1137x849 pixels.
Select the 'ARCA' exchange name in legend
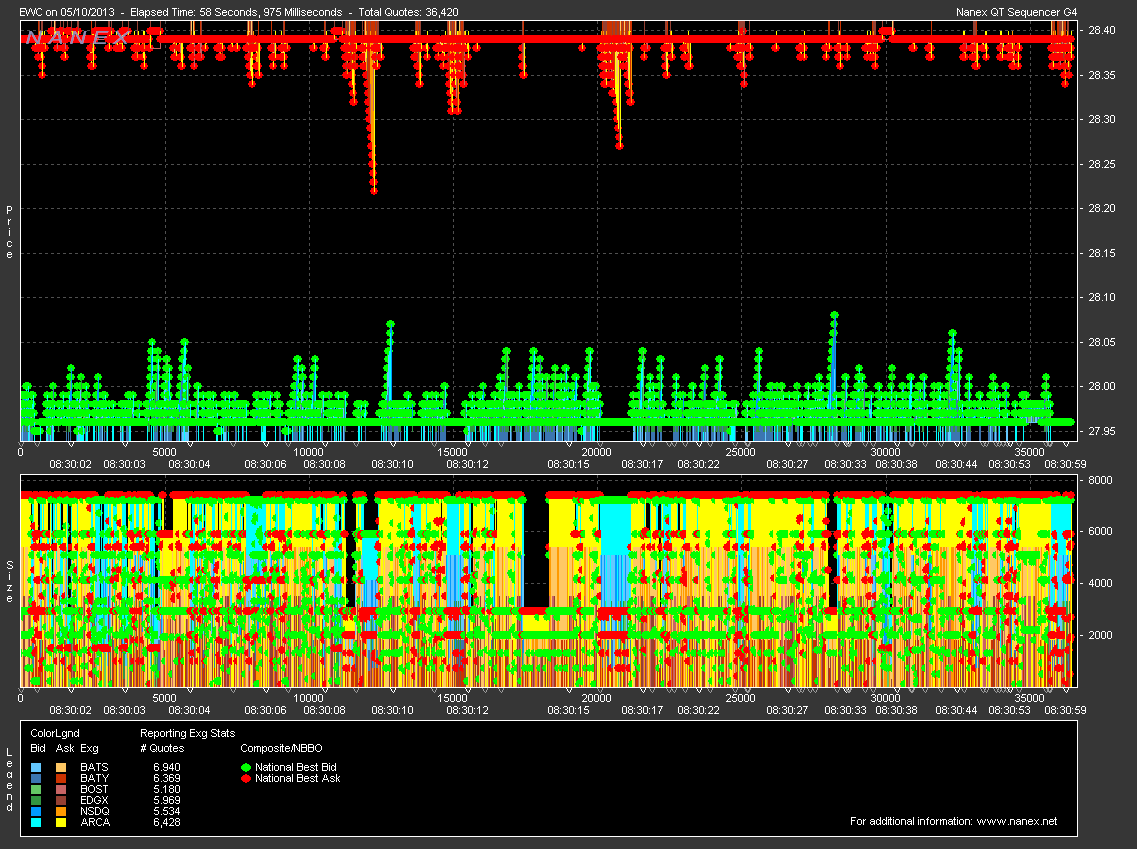pyautogui.click(x=95, y=822)
